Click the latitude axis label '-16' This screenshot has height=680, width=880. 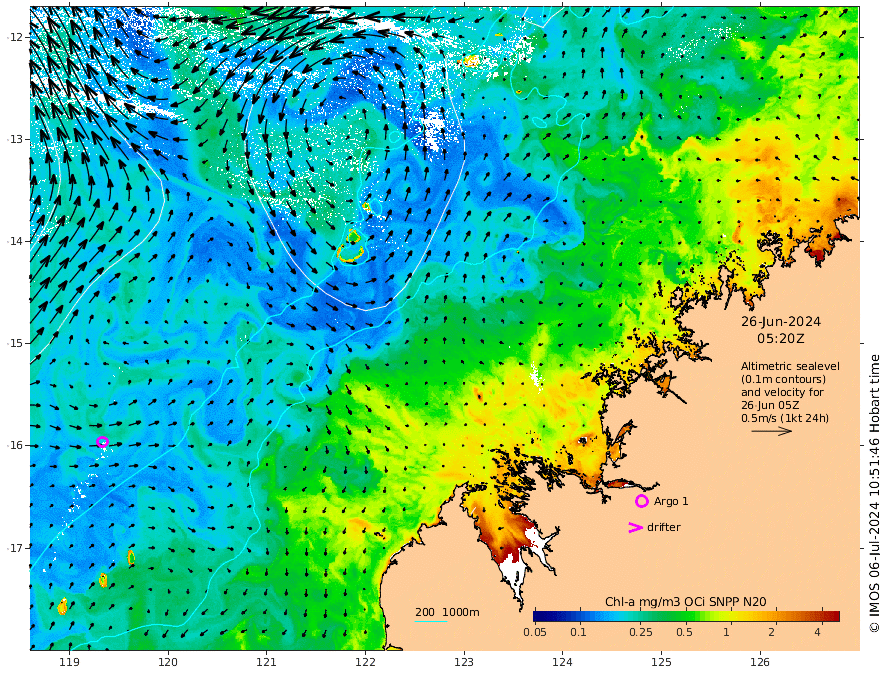point(15,445)
